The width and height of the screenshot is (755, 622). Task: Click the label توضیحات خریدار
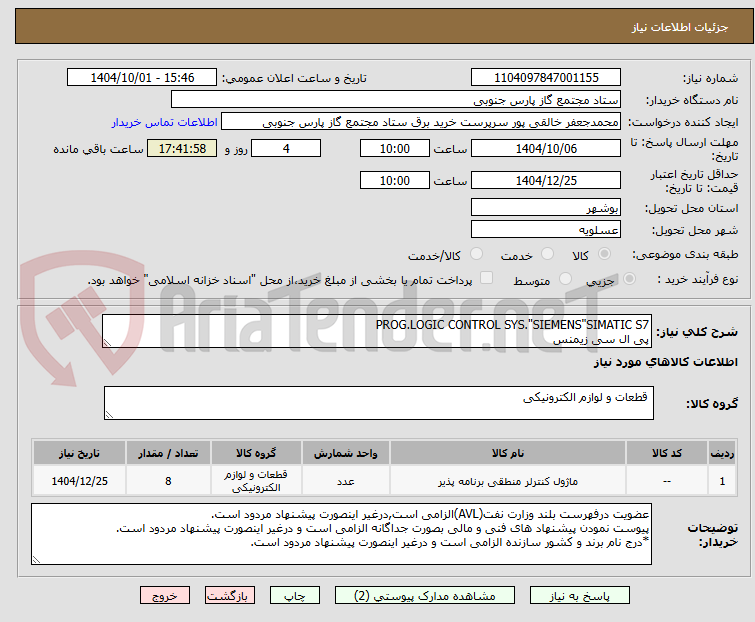pos(713,535)
